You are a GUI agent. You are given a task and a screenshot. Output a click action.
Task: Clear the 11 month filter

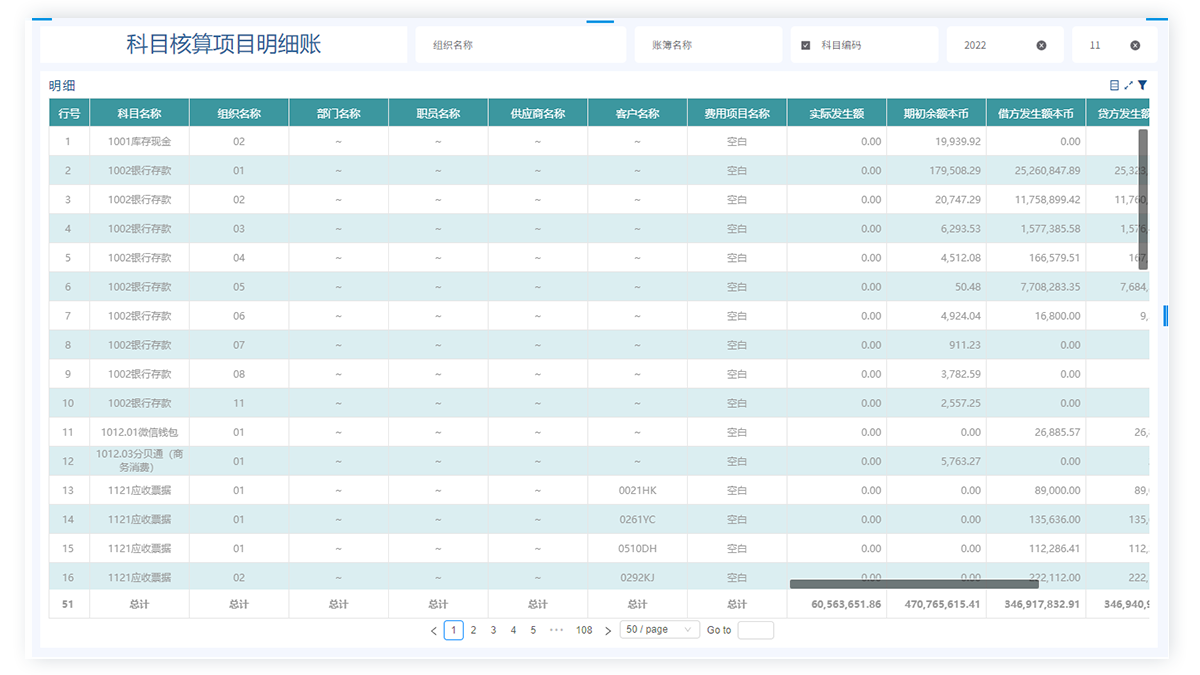pyautogui.click(x=1135, y=45)
